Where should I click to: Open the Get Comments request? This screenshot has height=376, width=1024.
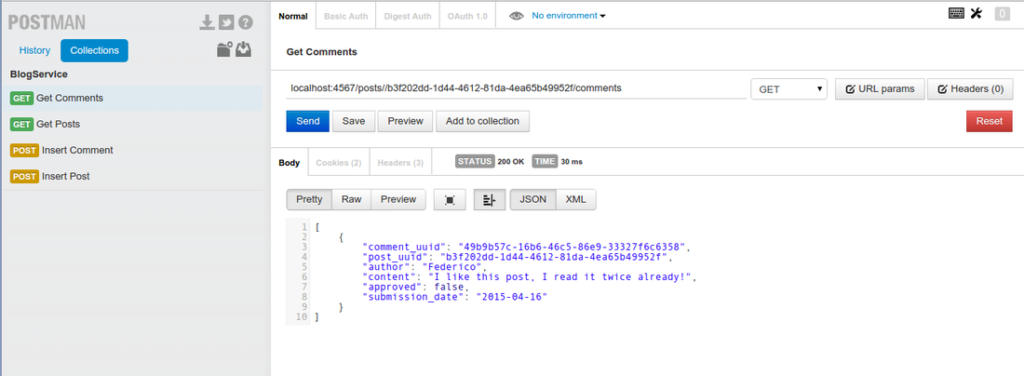coord(133,98)
